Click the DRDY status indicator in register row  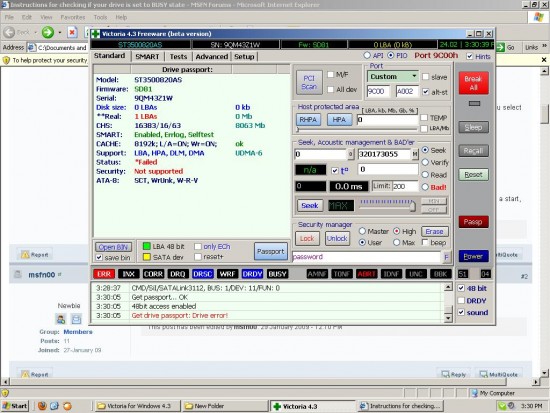click(x=252, y=274)
